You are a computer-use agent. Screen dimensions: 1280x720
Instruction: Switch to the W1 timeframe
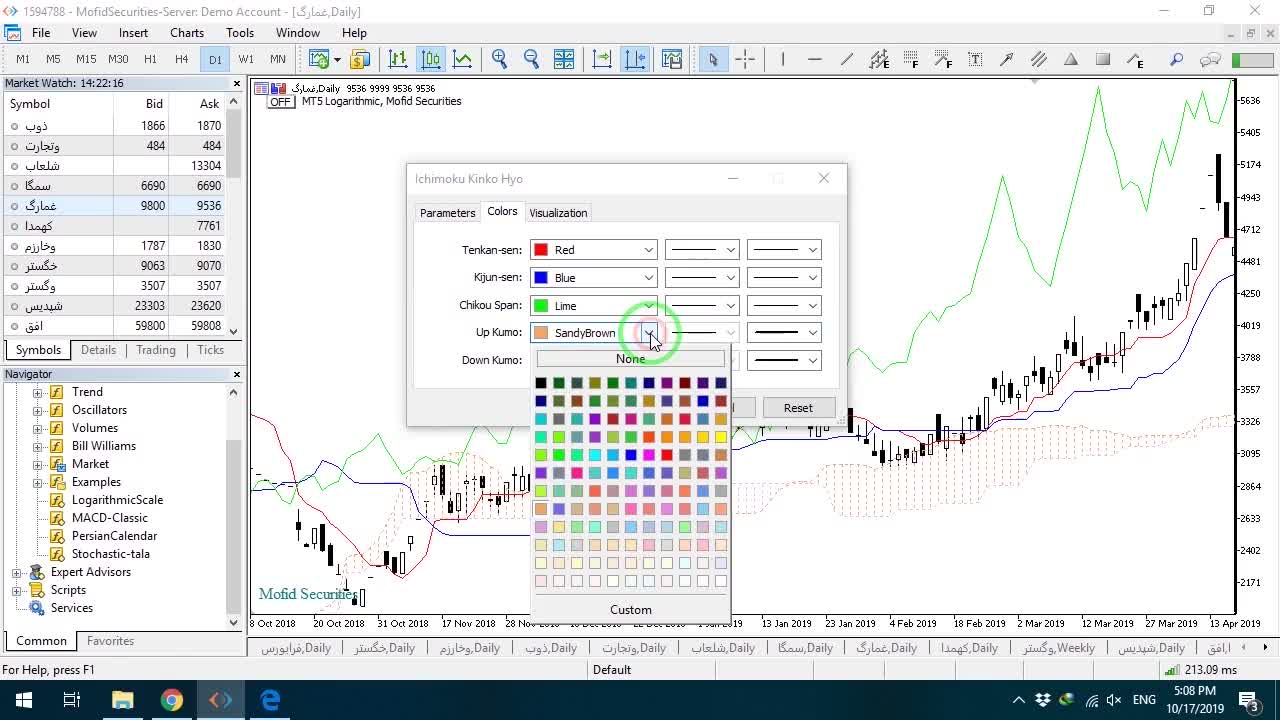[x=246, y=60]
